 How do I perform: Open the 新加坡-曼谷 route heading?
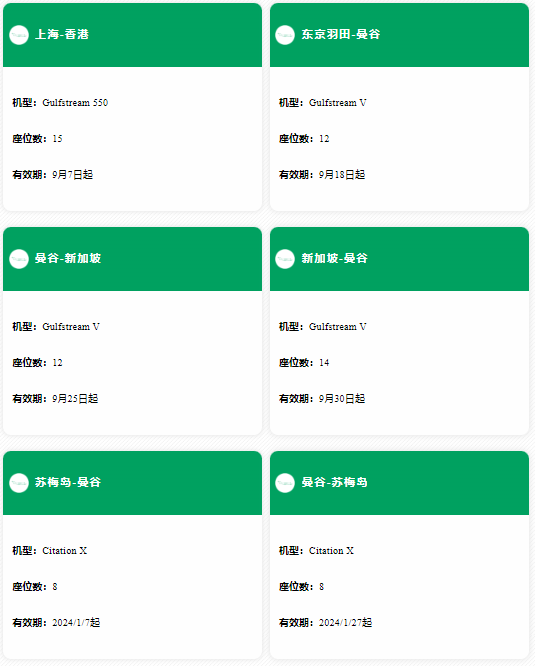coord(335,258)
